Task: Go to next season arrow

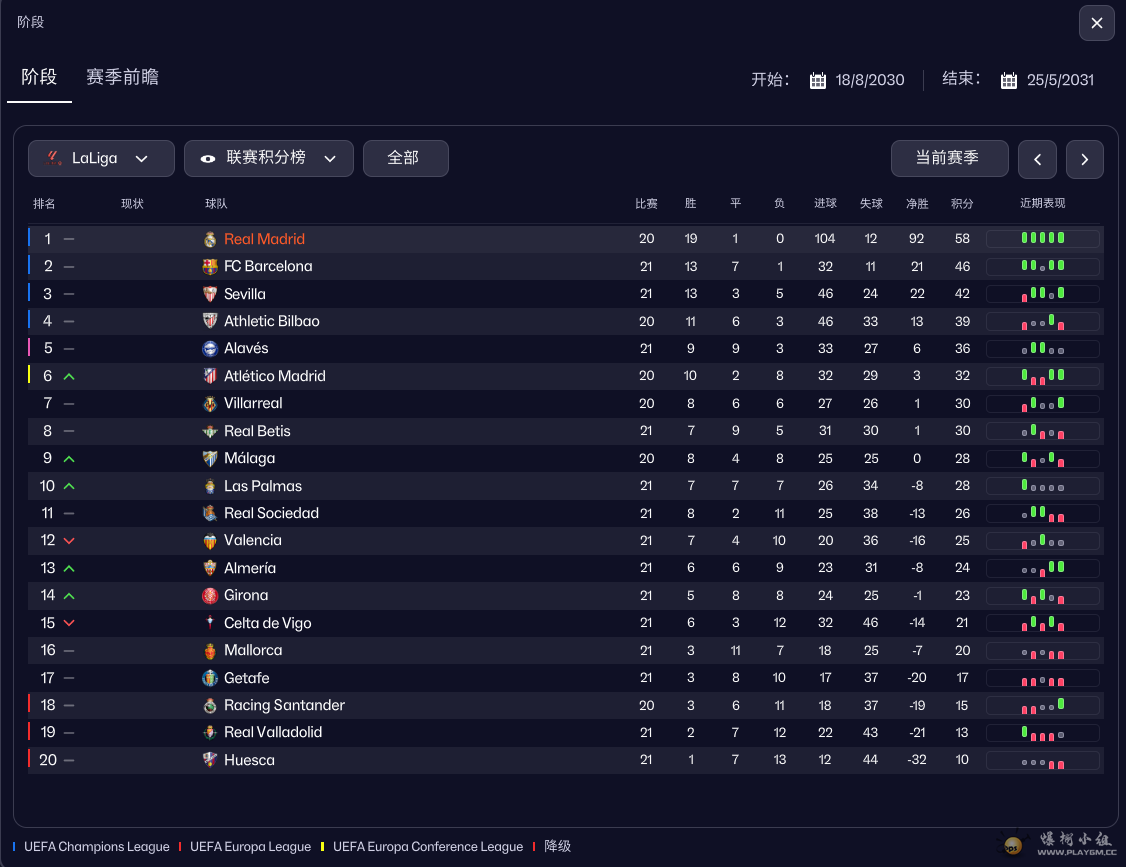Action: [1085, 159]
